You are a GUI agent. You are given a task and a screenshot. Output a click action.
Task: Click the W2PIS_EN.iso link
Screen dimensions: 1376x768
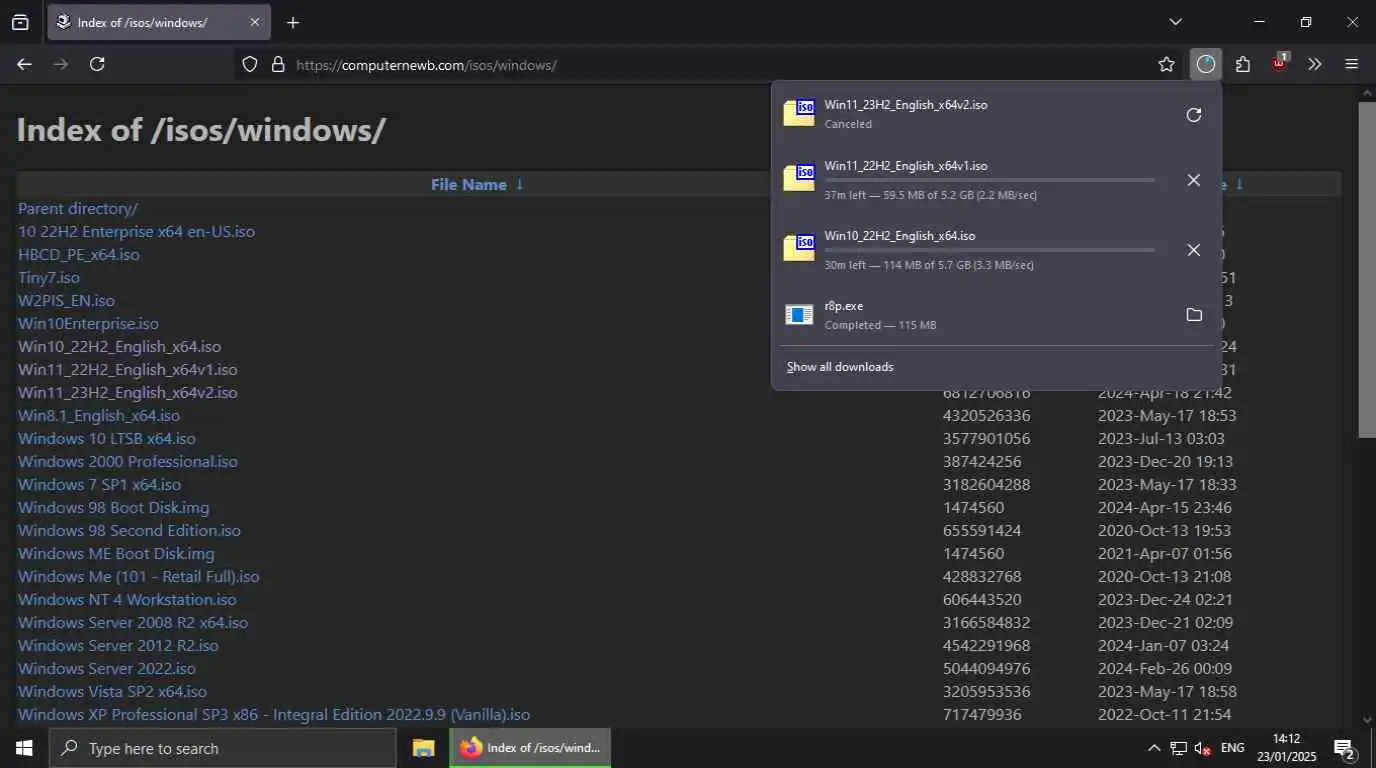66,301
